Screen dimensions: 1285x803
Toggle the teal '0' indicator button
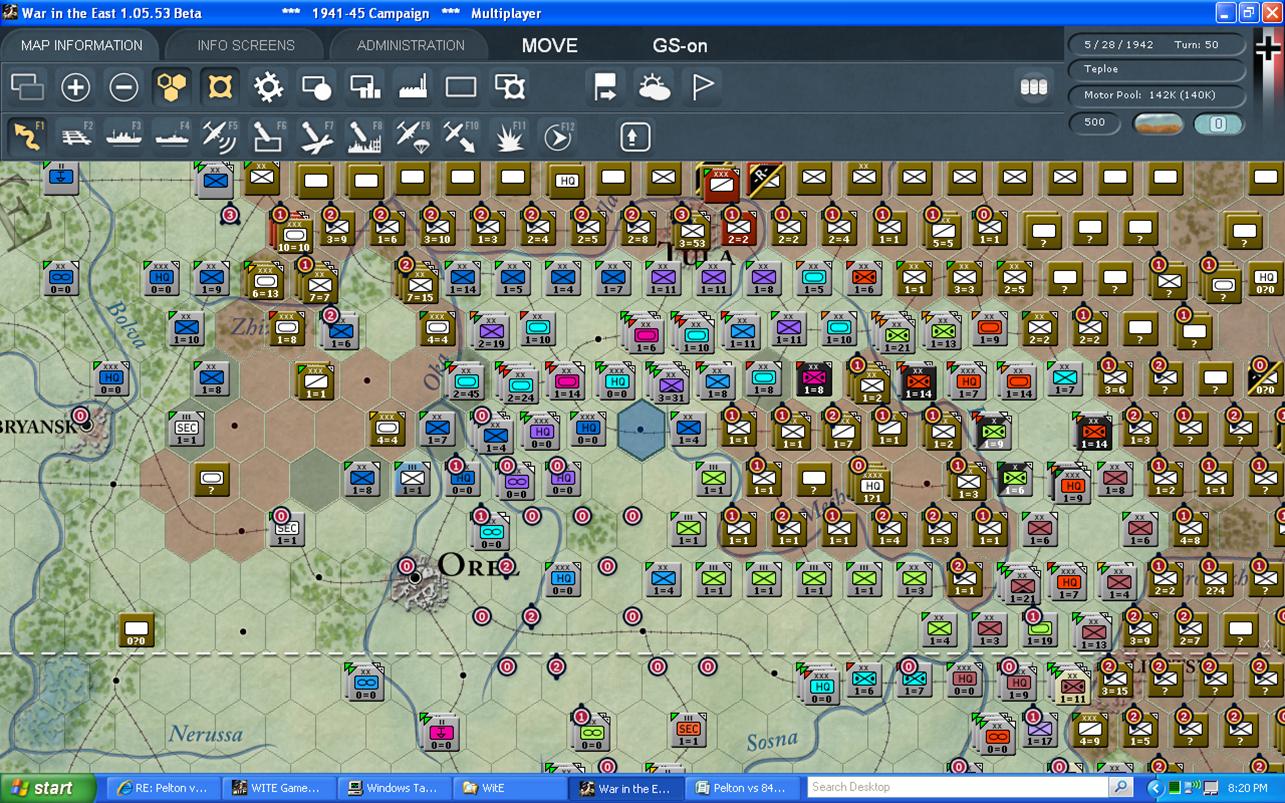1219,124
